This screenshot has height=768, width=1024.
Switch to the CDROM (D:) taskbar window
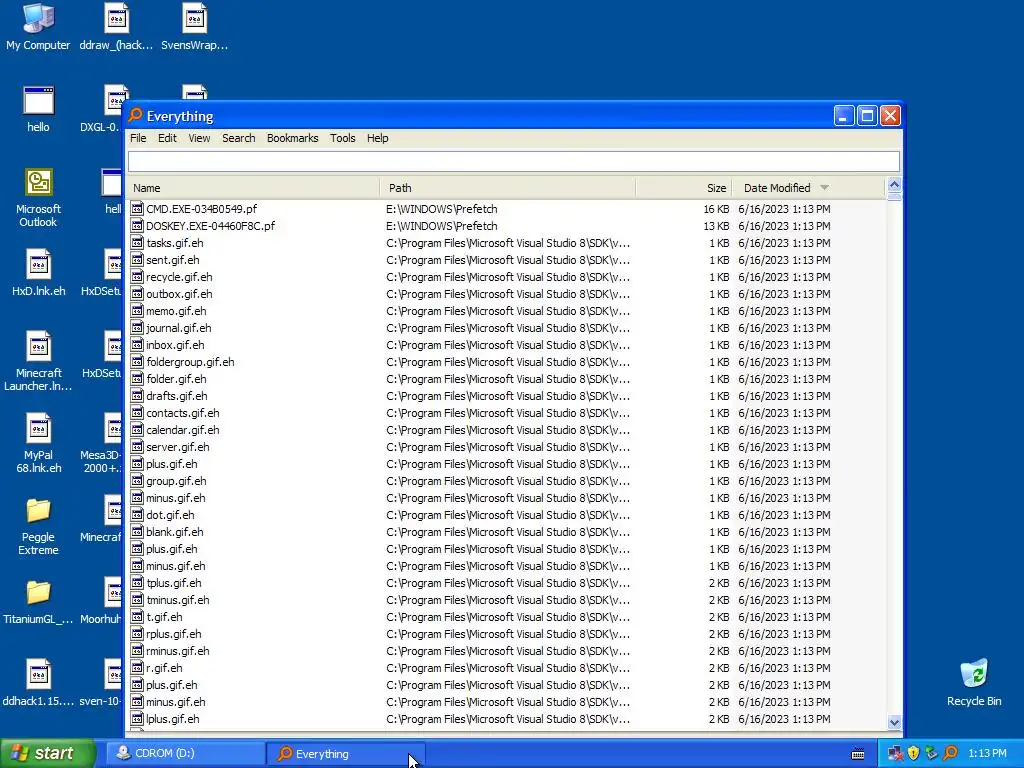(184, 753)
